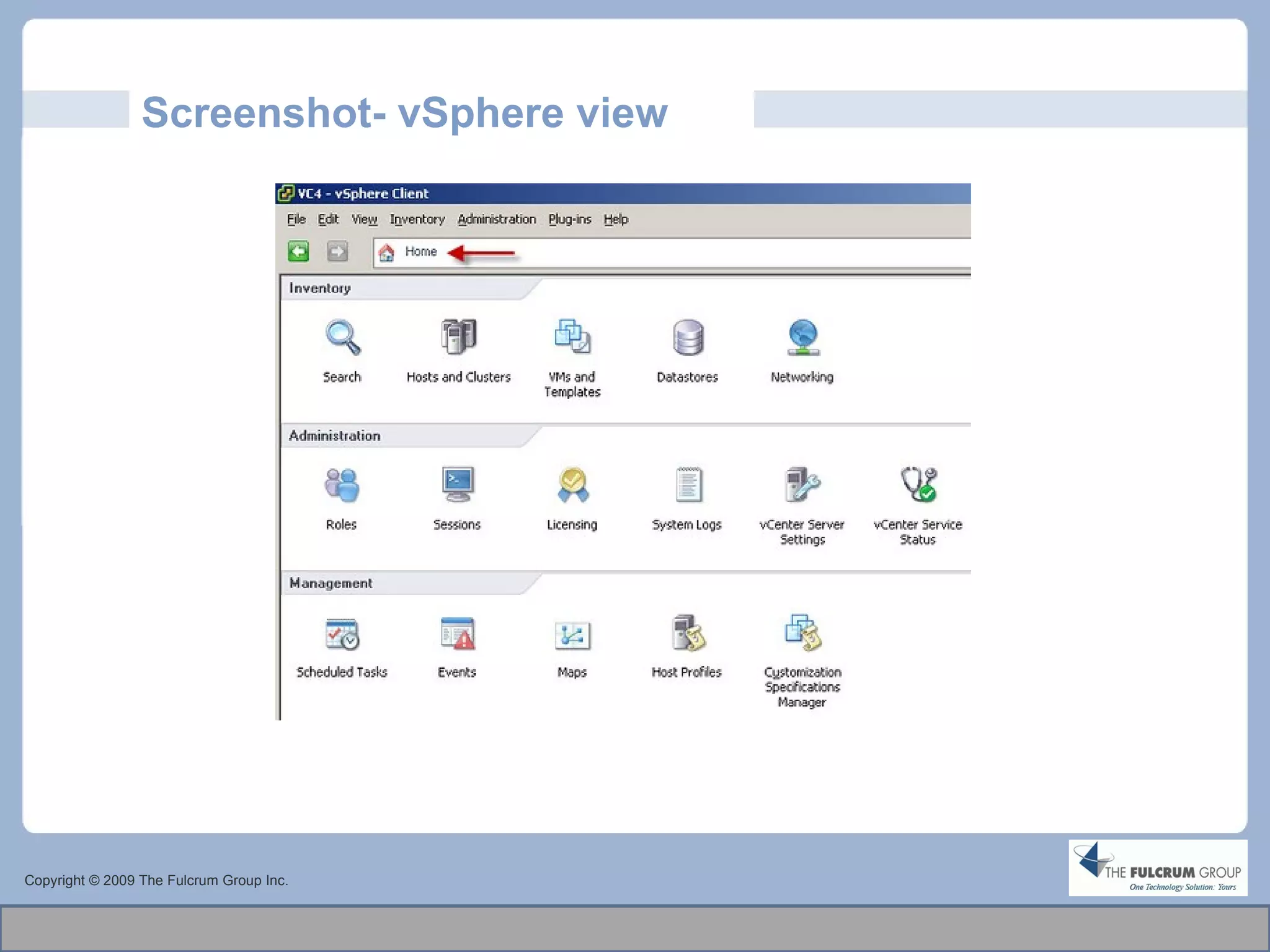Open vCenter Service Status icon
1270x952 pixels.
coord(919,485)
